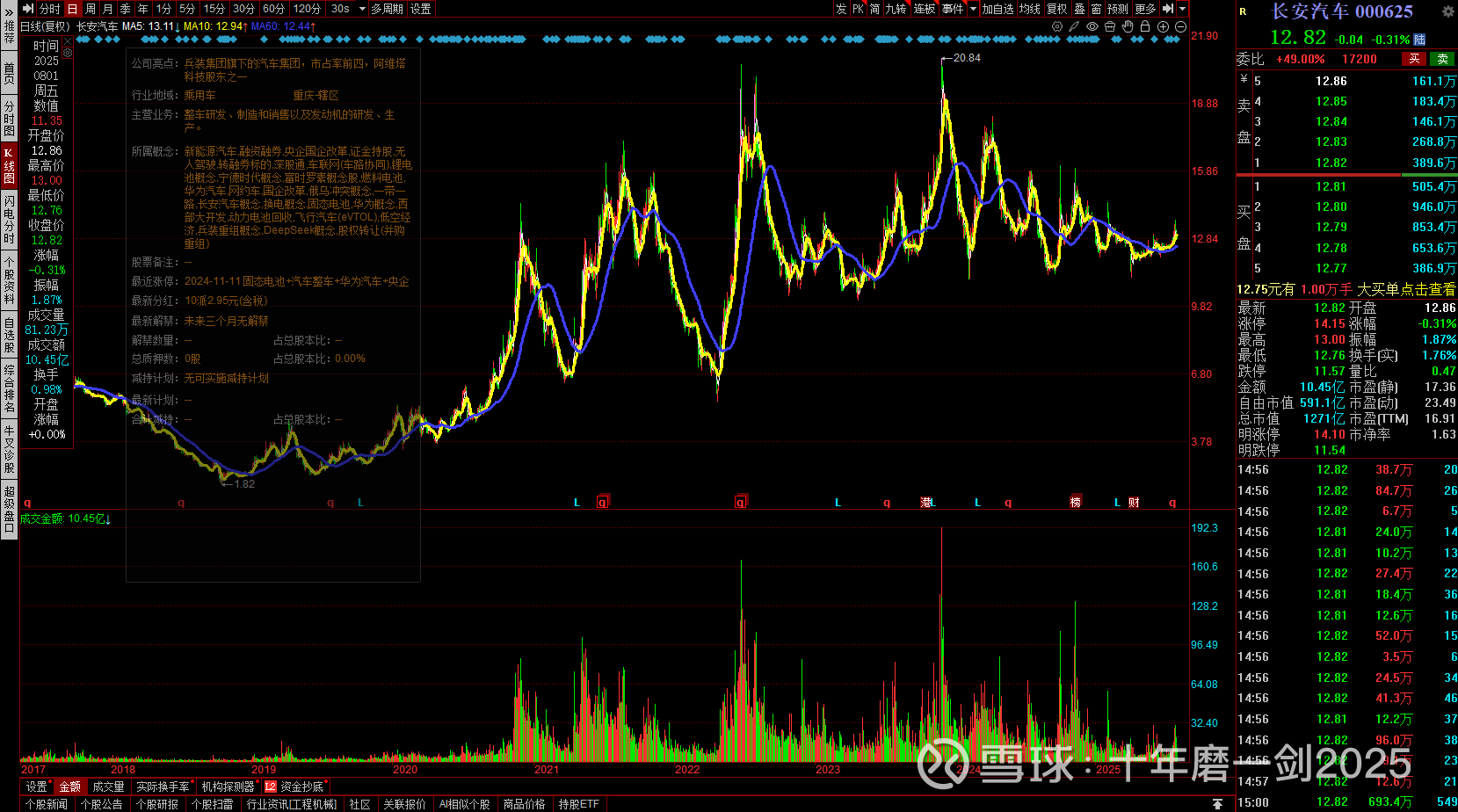
Task: Switch to 机构探测器 indicator tab
Action: point(228,787)
